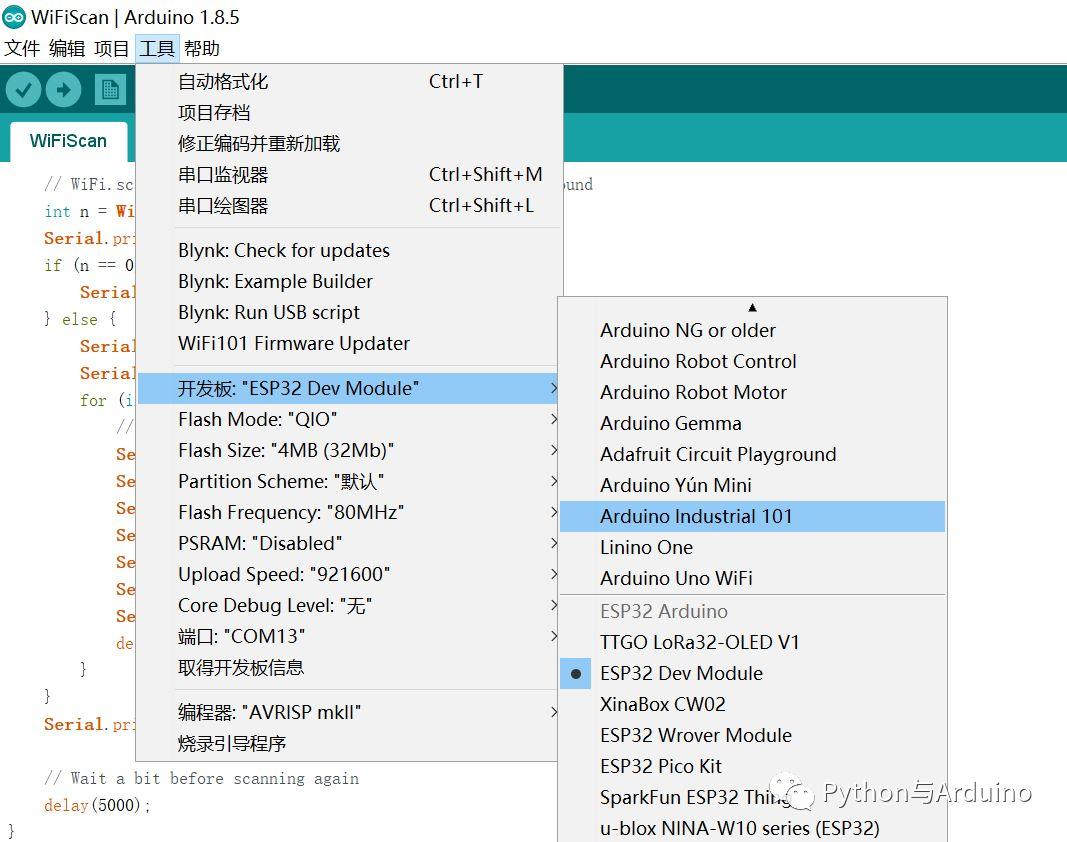Open the 项目 menu
1067x842 pixels.
[112, 48]
